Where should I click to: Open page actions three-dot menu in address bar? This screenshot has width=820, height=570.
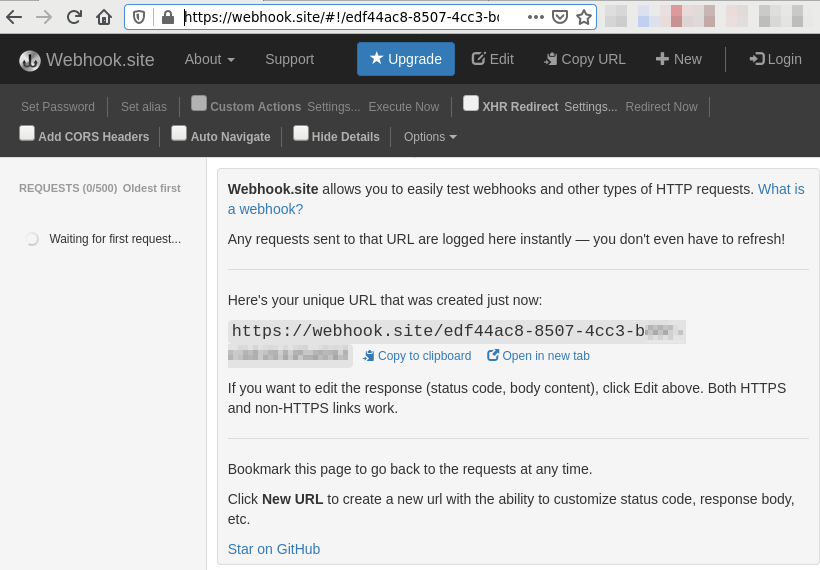click(536, 17)
